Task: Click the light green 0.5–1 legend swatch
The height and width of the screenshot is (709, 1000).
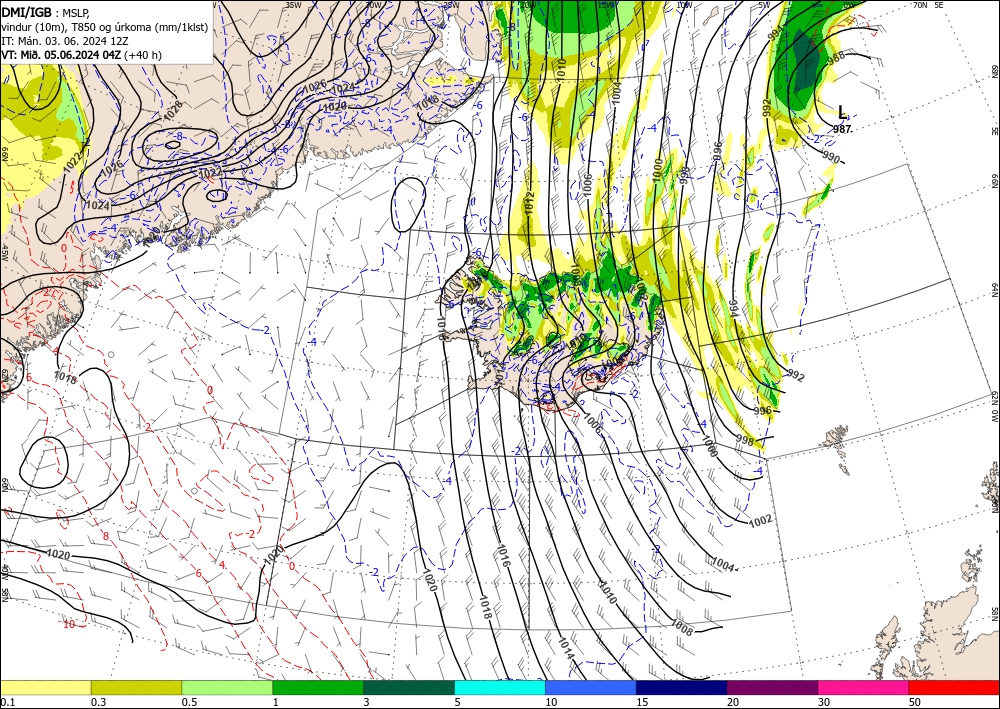Action: click(227, 687)
